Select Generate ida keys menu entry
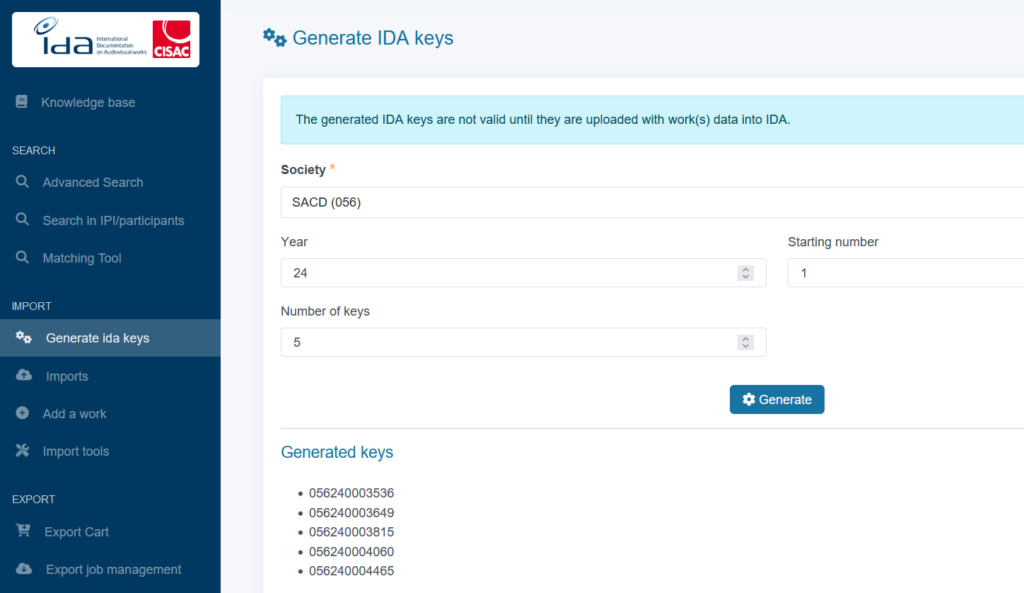Viewport: 1024px width, 593px height. pos(110,338)
